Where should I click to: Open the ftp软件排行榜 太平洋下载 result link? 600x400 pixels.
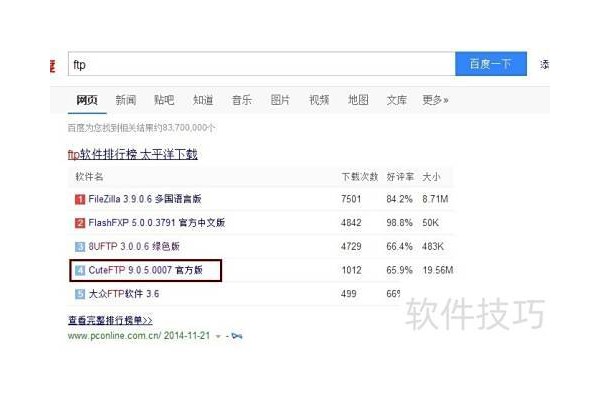point(133,154)
